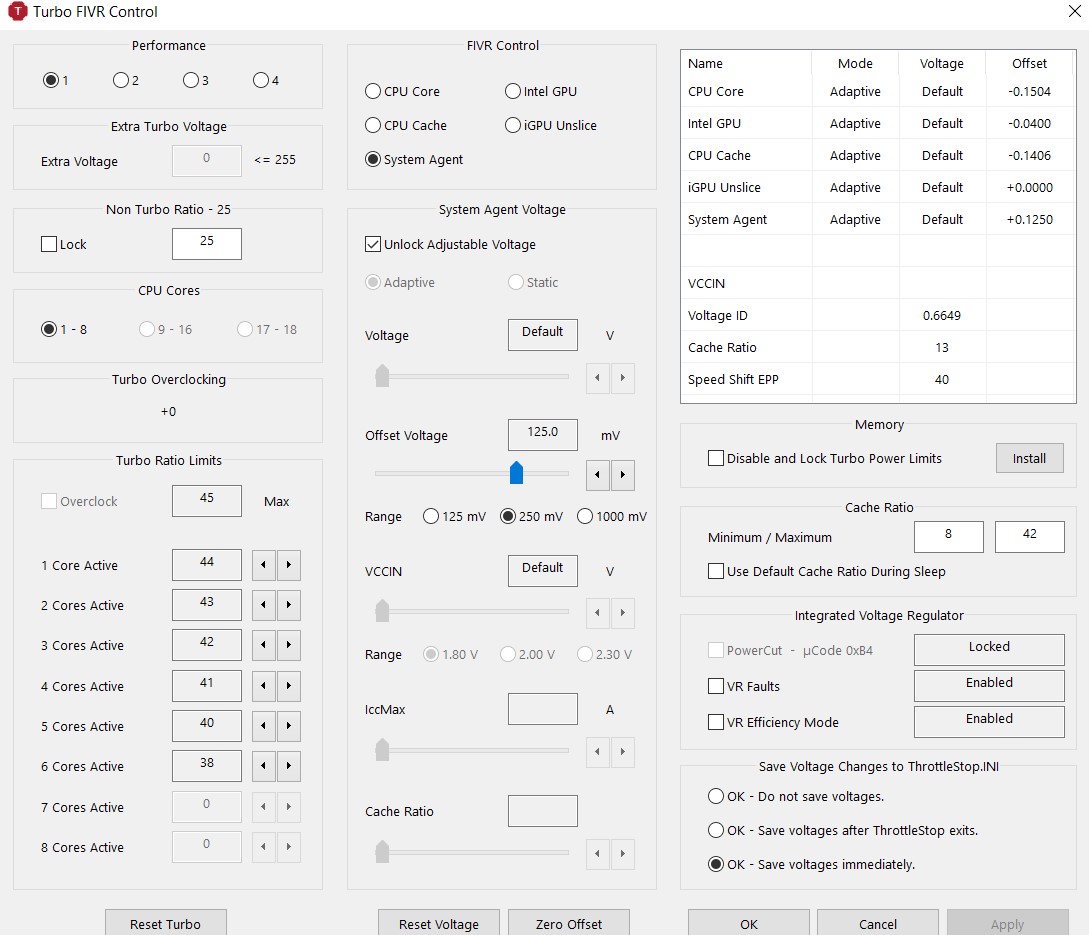Click the PowerCut Locked button
The height and width of the screenshot is (935, 1089).
[989, 649]
